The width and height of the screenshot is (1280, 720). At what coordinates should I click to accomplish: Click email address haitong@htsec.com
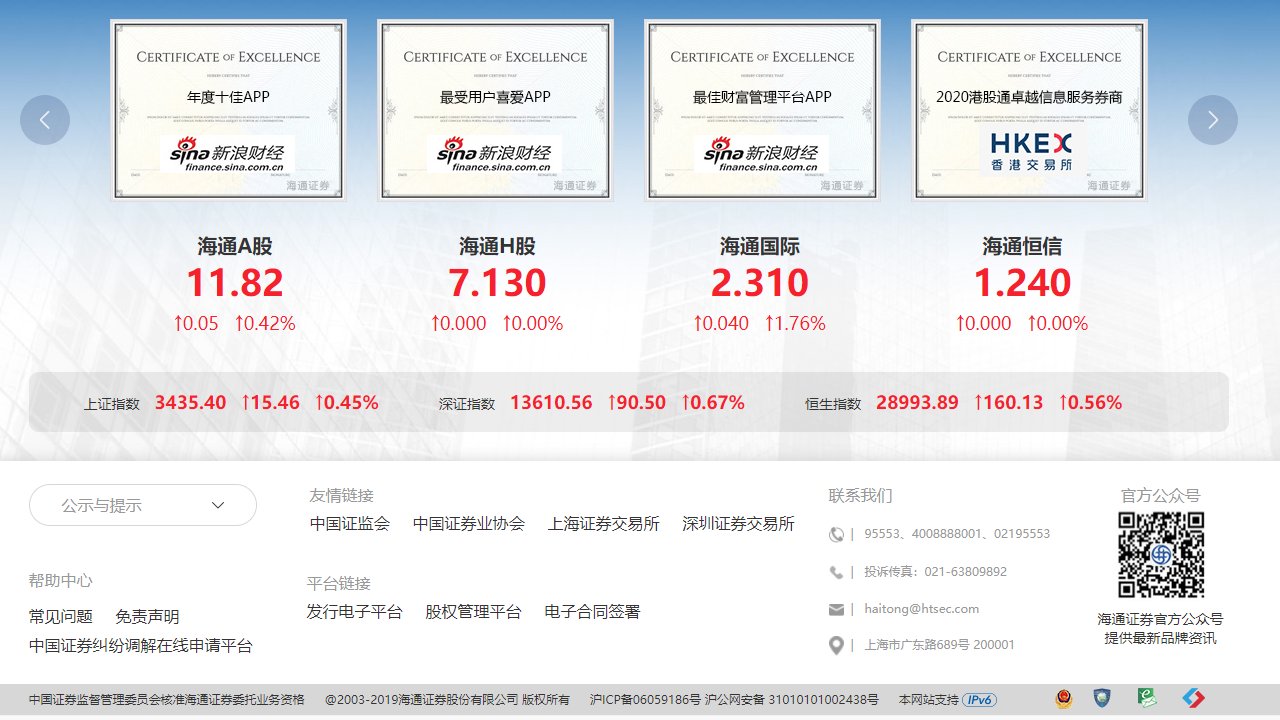(922, 609)
